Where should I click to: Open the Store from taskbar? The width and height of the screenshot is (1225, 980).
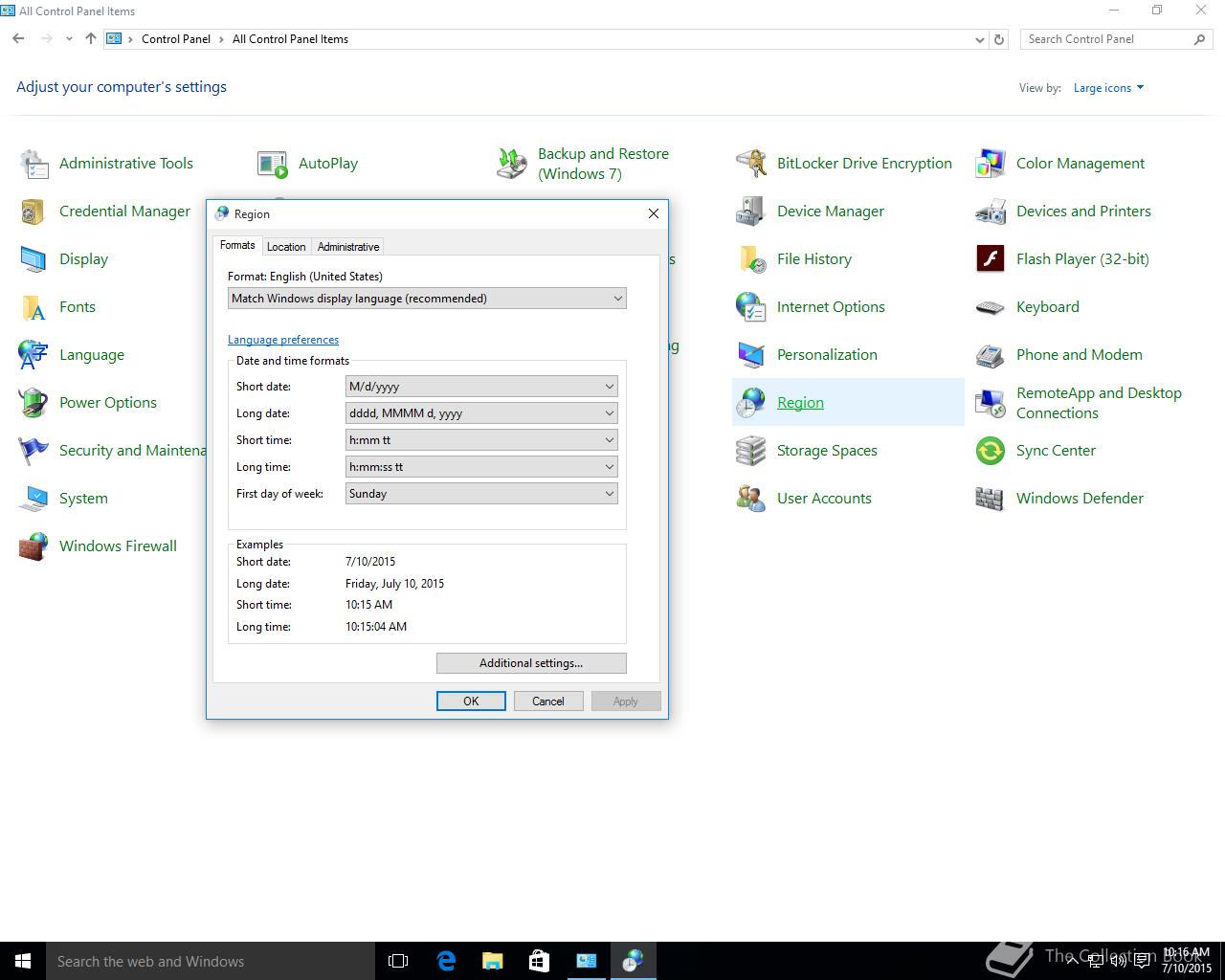539,961
